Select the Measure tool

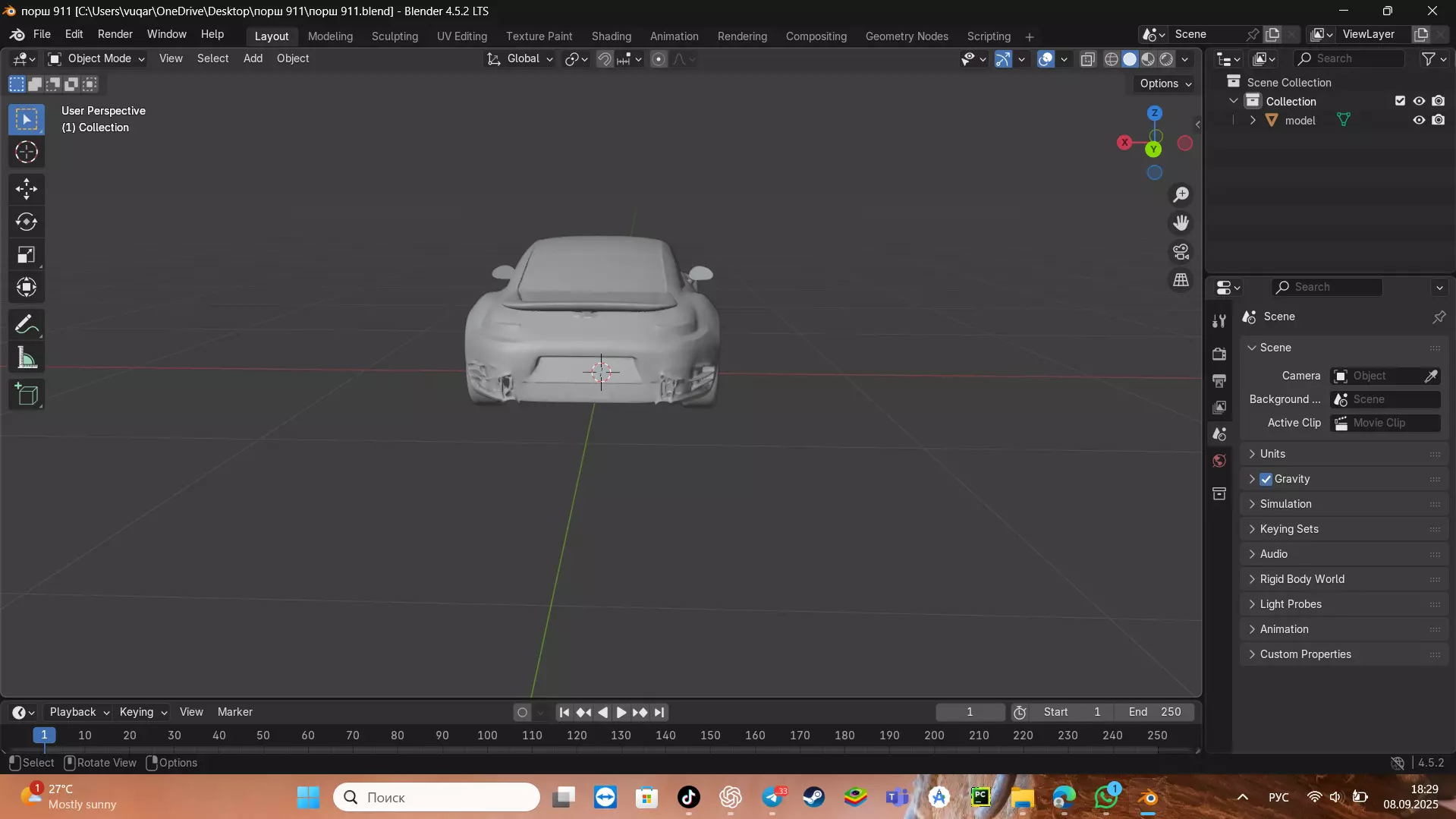27,358
